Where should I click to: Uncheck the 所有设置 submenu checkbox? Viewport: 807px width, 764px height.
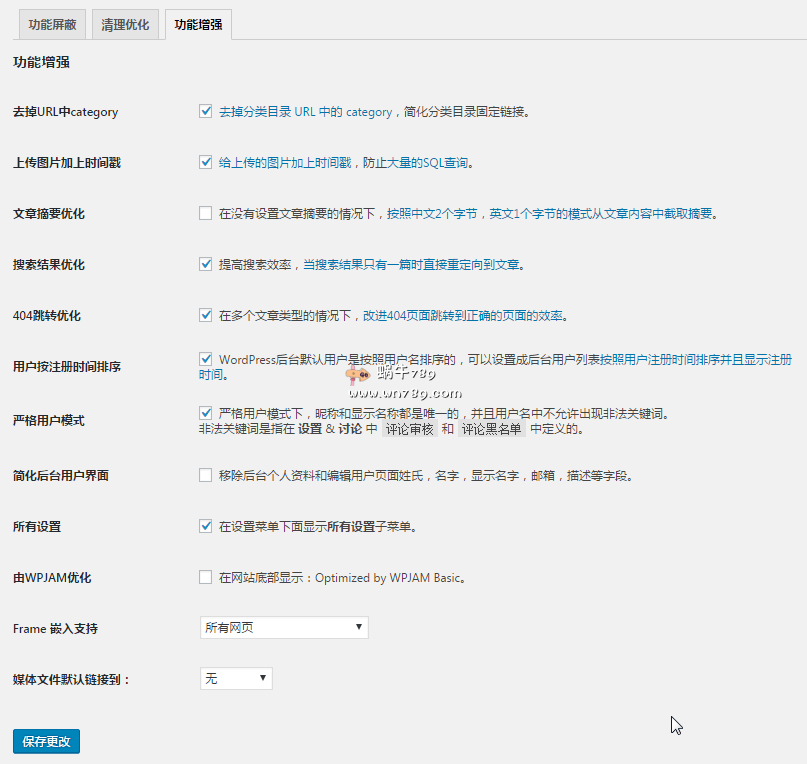206,526
